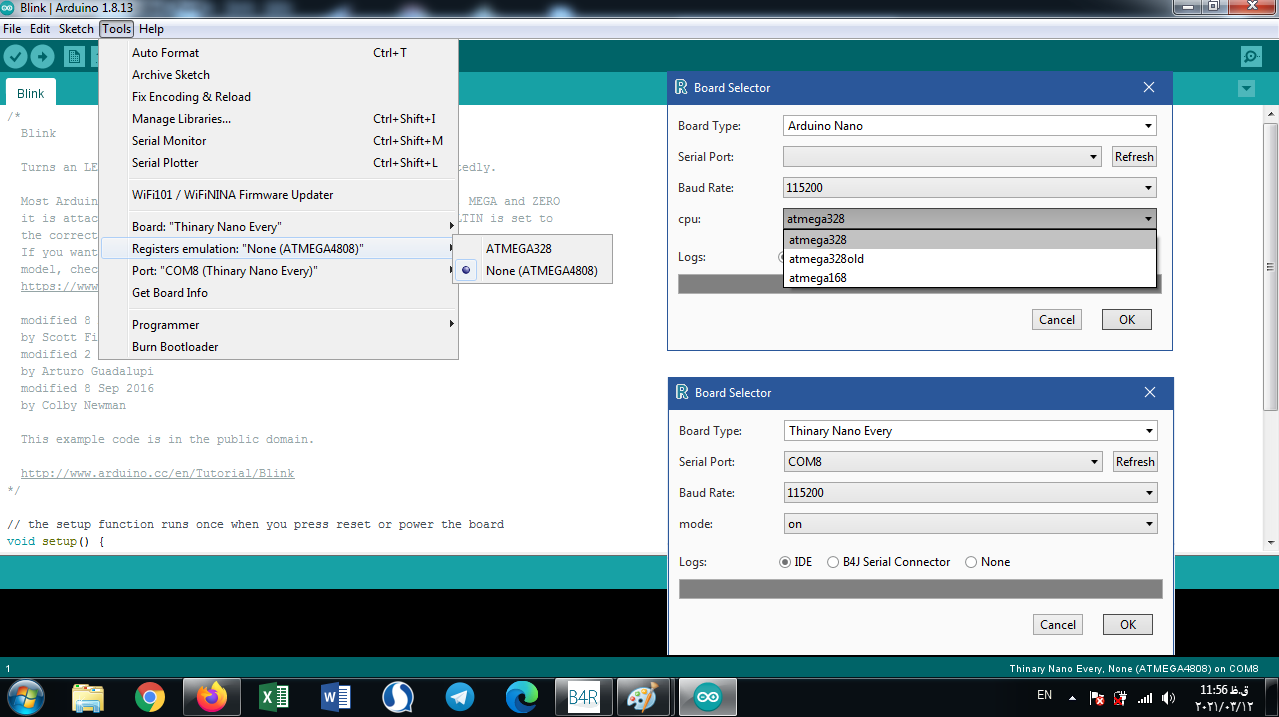Click Cancel in the Thinary Nano Every dialog
The image size is (1279, 717).
[1058, 625]
